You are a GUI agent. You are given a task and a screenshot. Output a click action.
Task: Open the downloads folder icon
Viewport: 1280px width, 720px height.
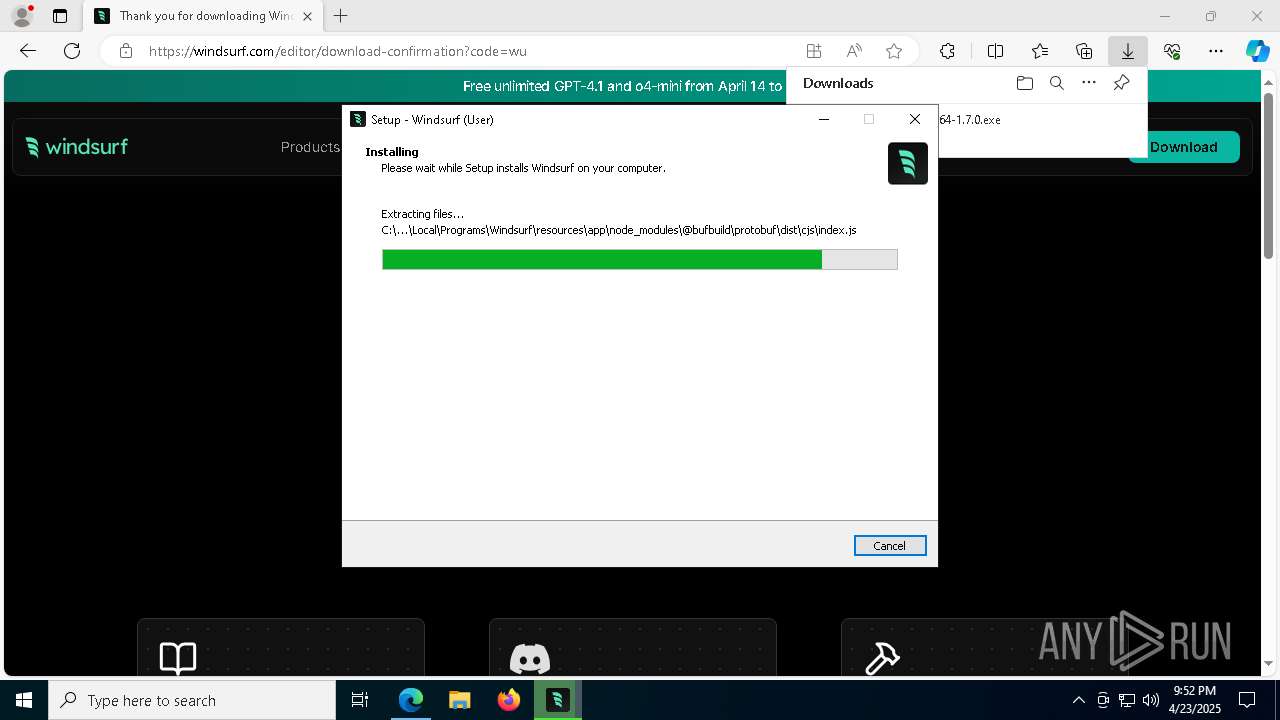coord(1024,83)
